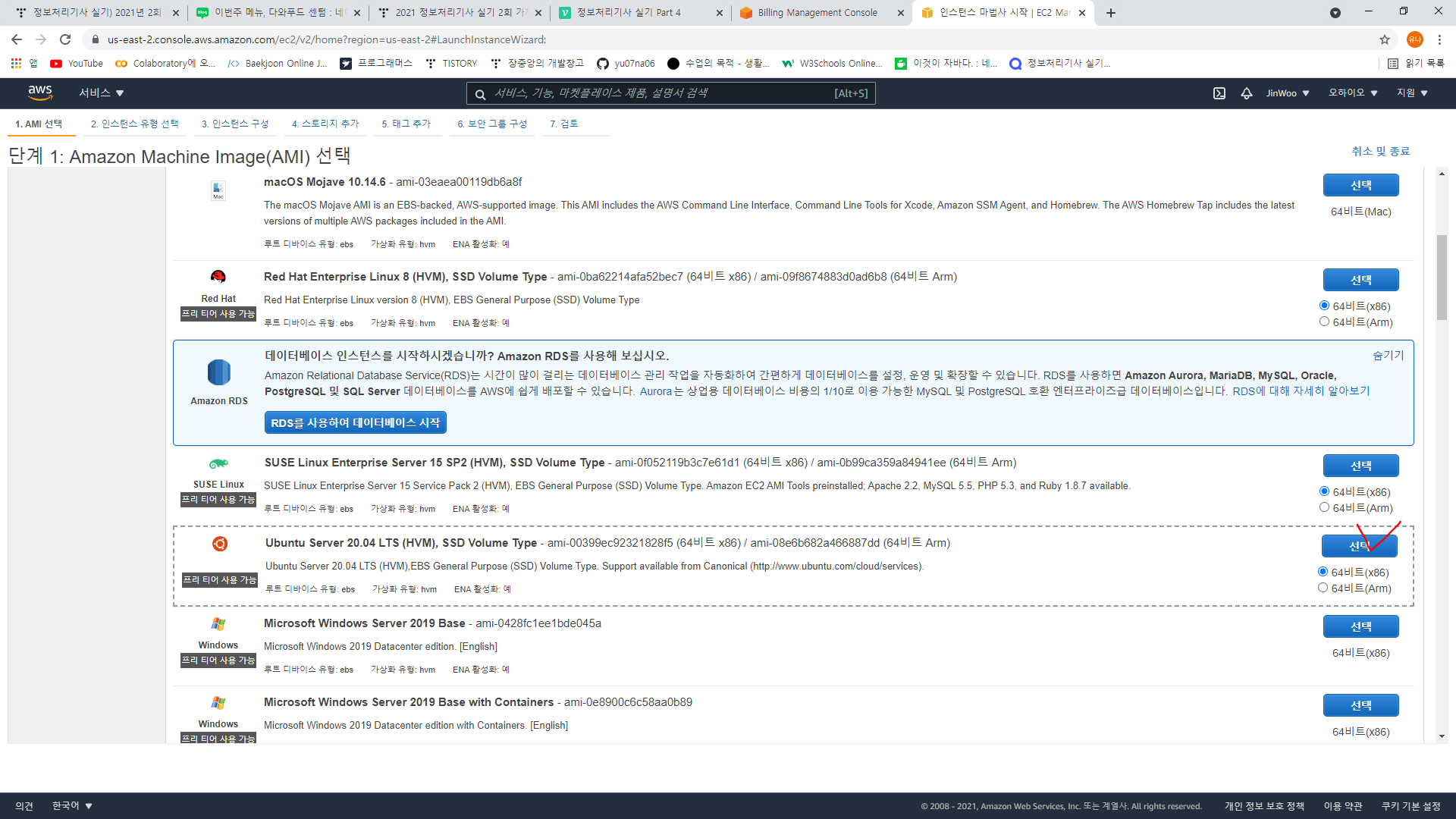The width and height of the screenshot is (1456, 819).
Task: Open the Apps grid bookmark
Action: tap(24, 64)
